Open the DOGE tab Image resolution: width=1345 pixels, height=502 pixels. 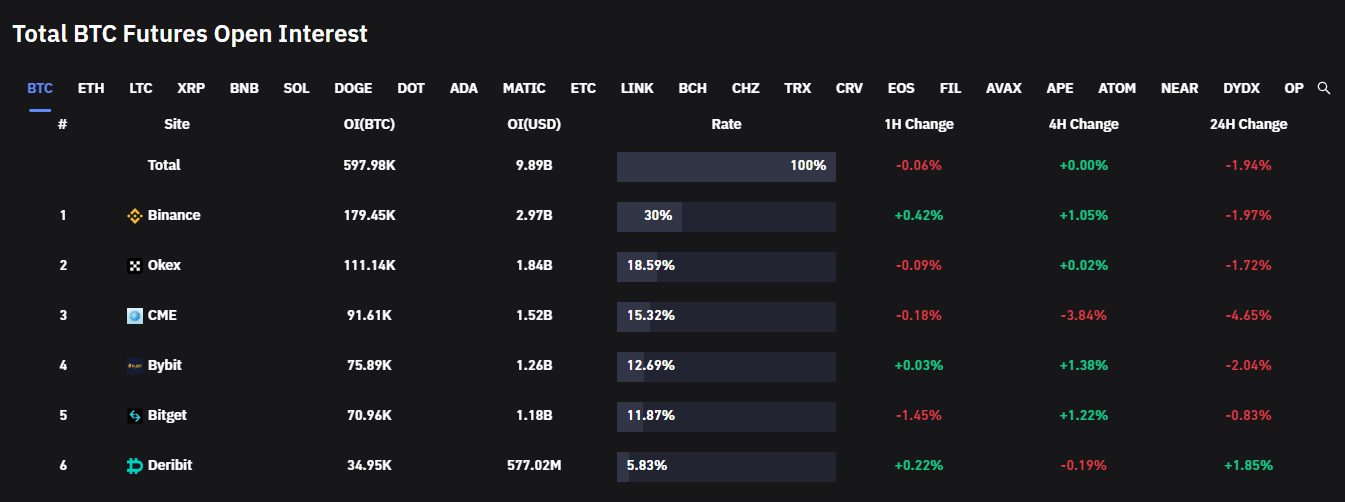(353, 88)
